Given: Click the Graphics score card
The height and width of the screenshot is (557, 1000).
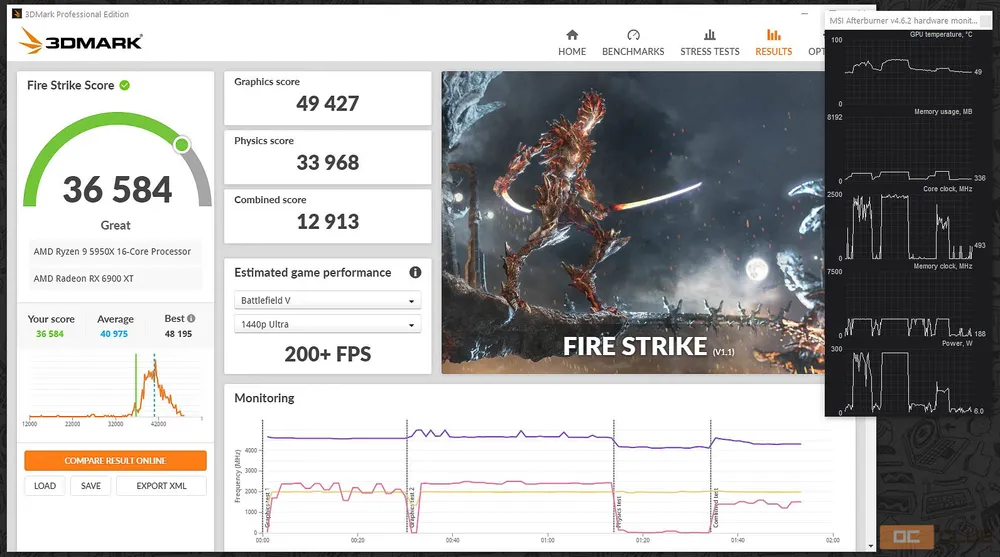Looking at the screenshot, I should (x=327, y=97).
